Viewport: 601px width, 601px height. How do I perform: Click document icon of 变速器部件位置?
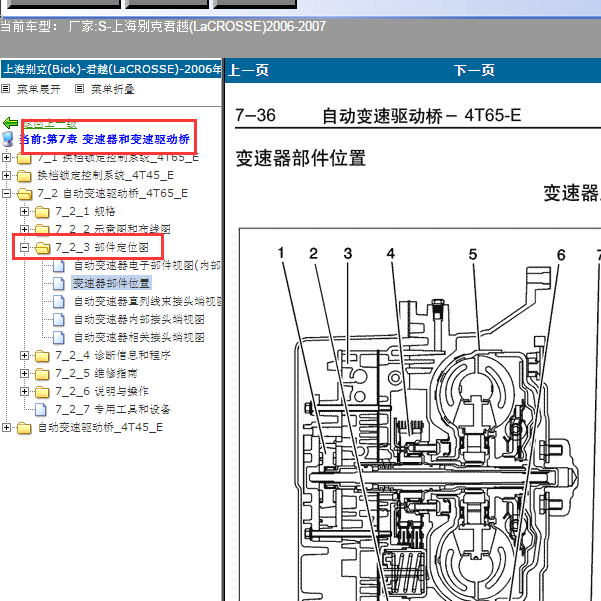click(59, 284)
